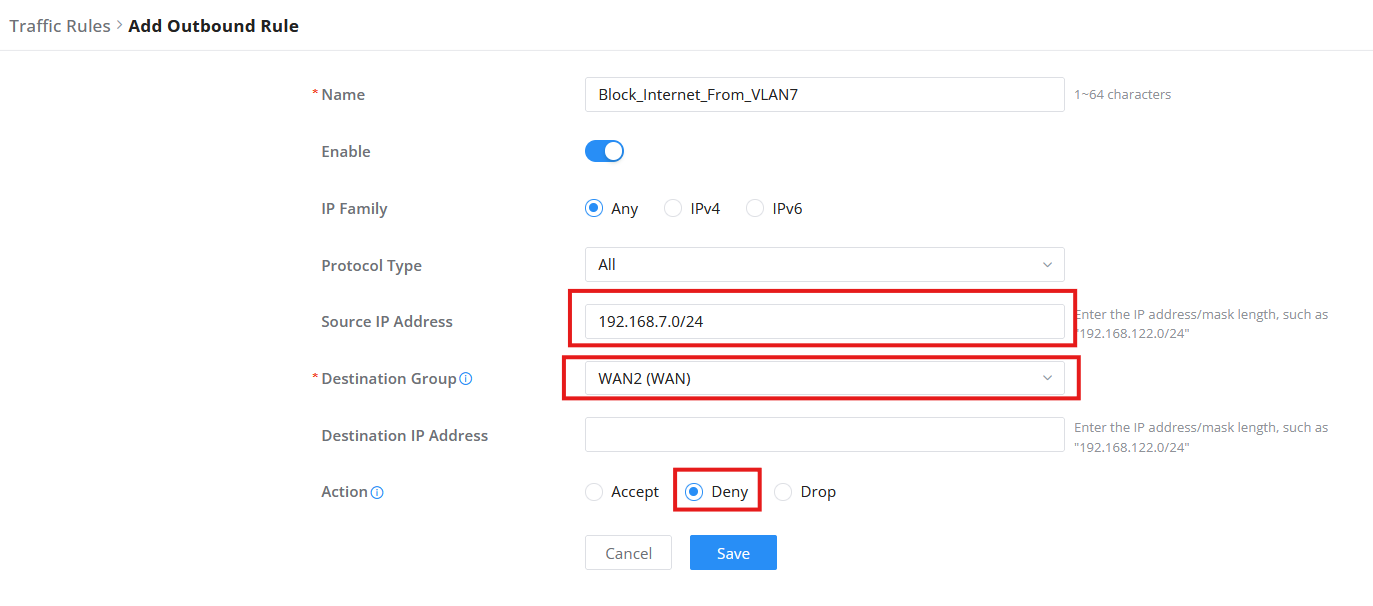Click the Name field Block_Internet_From_VLAN7
The width and height of the screenshot is (1373, 606).
click(x=824, y=94)
